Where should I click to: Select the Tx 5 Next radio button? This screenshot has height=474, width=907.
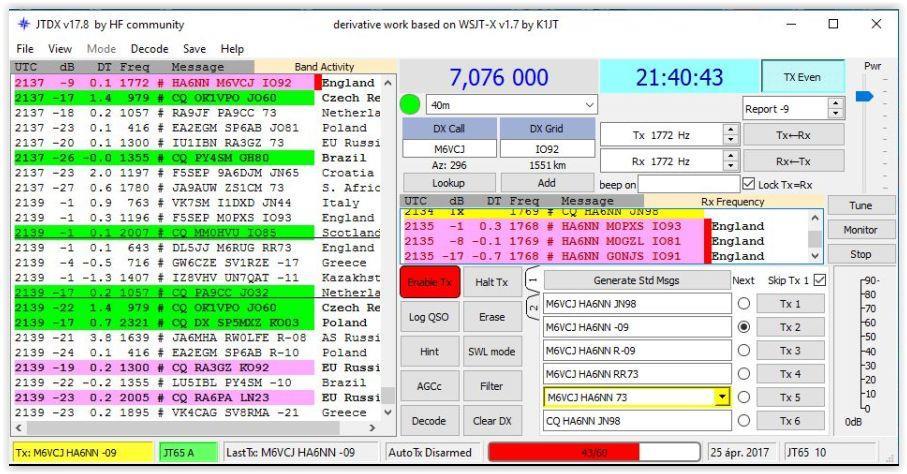pyautogui.click(x=744, y=397)
